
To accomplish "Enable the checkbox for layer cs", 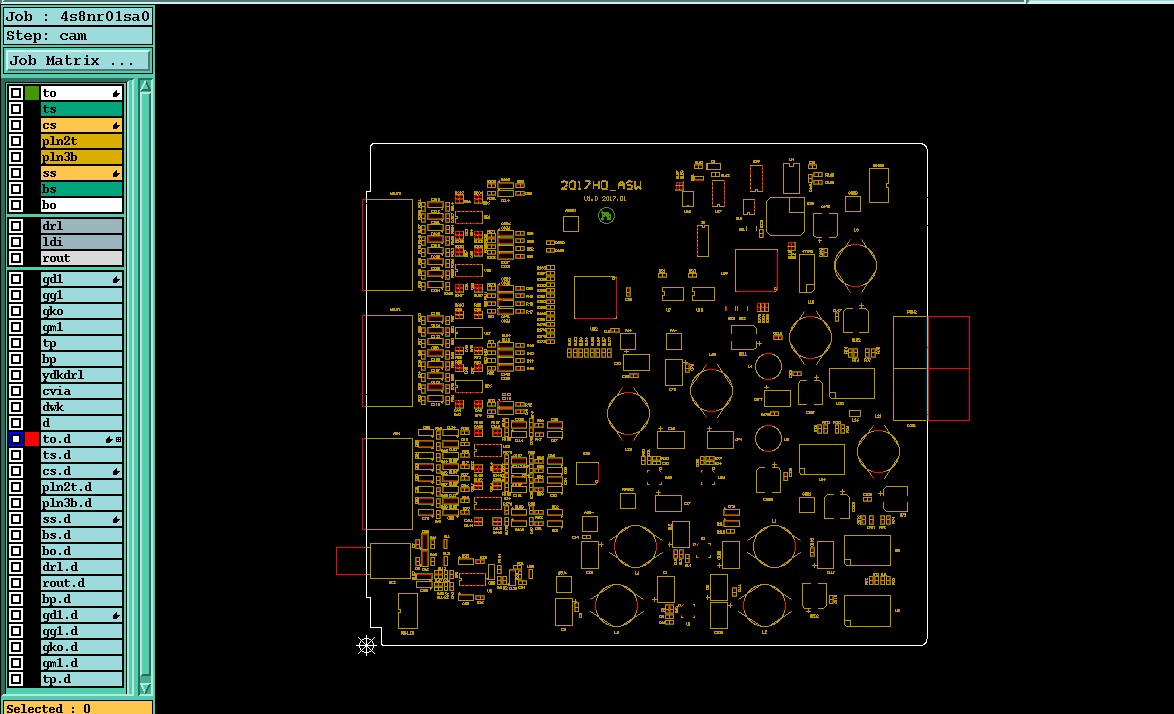I will [x=16, y=126].
